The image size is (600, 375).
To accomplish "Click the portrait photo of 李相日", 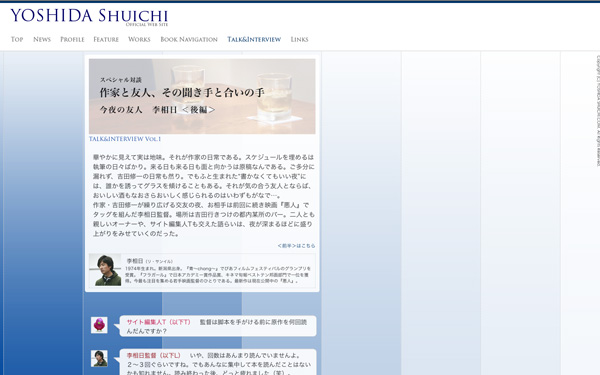I will 105,270.
